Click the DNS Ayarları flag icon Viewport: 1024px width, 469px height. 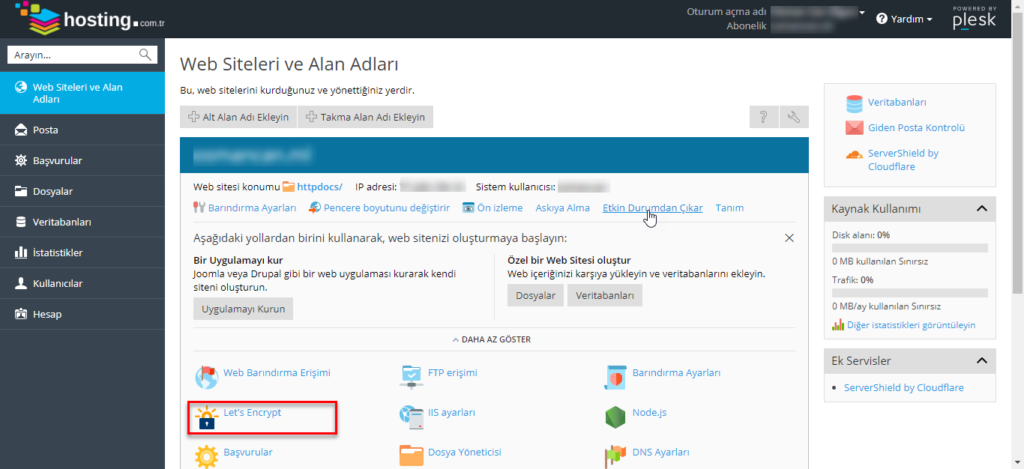[x=615, y=456]
